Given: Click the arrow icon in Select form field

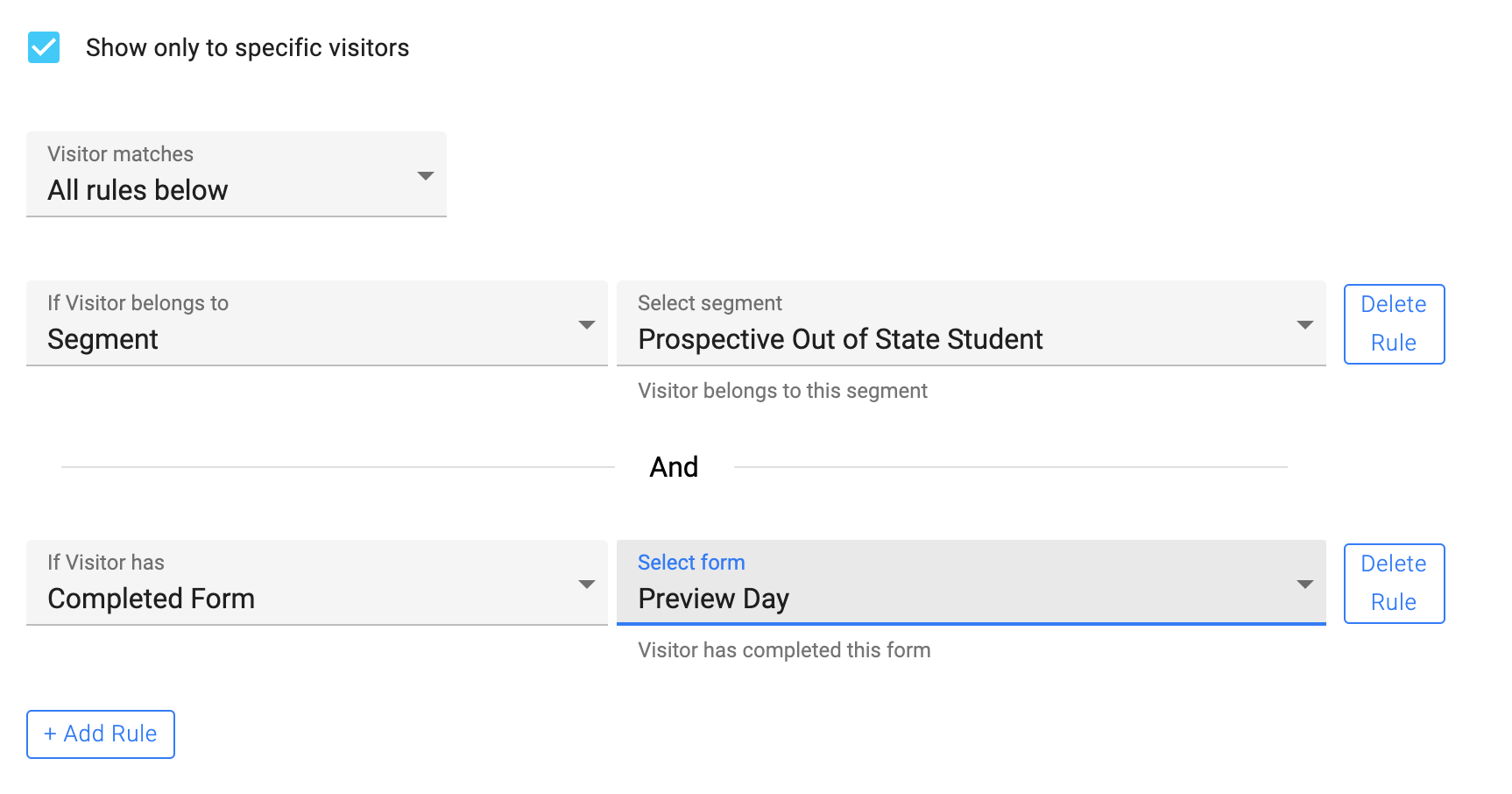Looking at the screenshot, I should (1304, 585).
